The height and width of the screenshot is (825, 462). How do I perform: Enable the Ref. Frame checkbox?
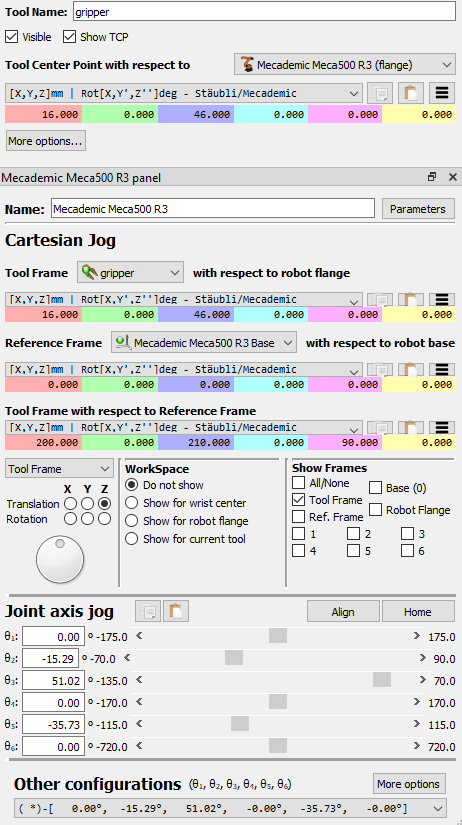pos(298,517)
